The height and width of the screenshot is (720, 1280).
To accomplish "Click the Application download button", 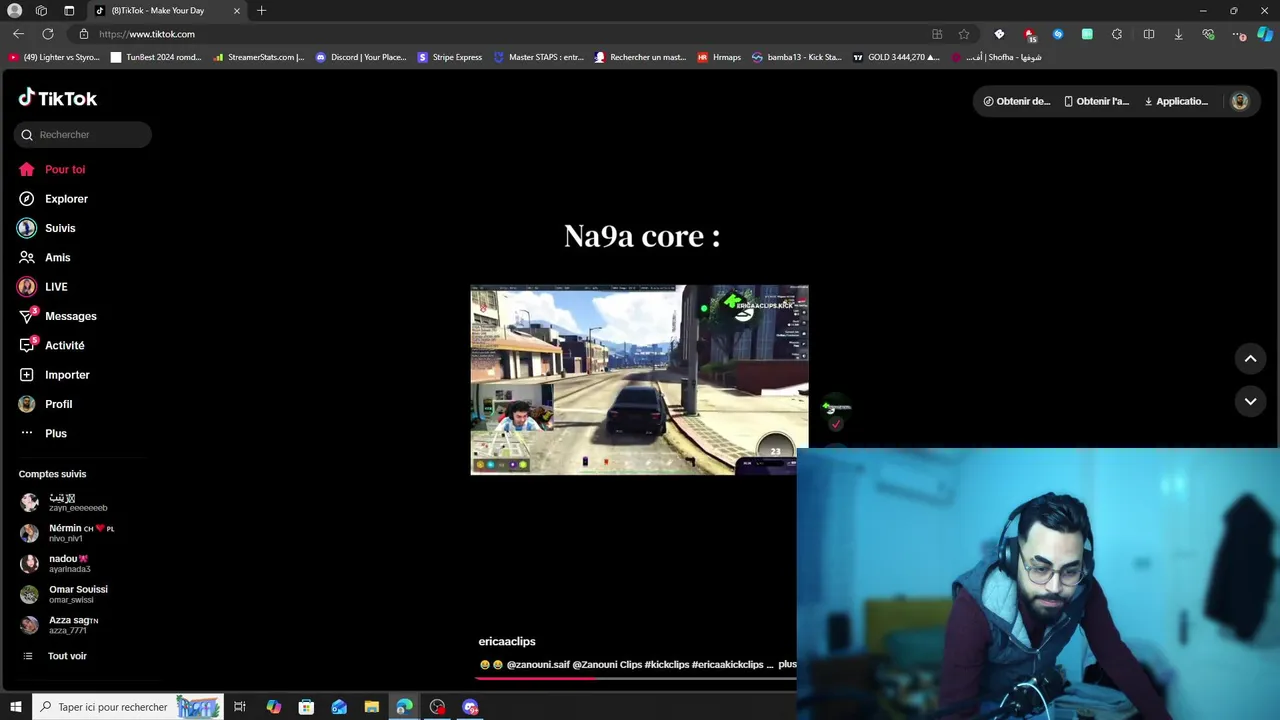I will point(1176,101).
